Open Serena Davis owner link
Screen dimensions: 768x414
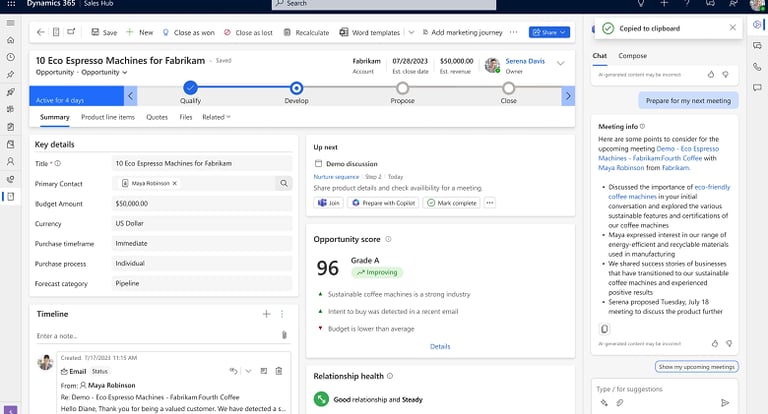click(525, 61)
